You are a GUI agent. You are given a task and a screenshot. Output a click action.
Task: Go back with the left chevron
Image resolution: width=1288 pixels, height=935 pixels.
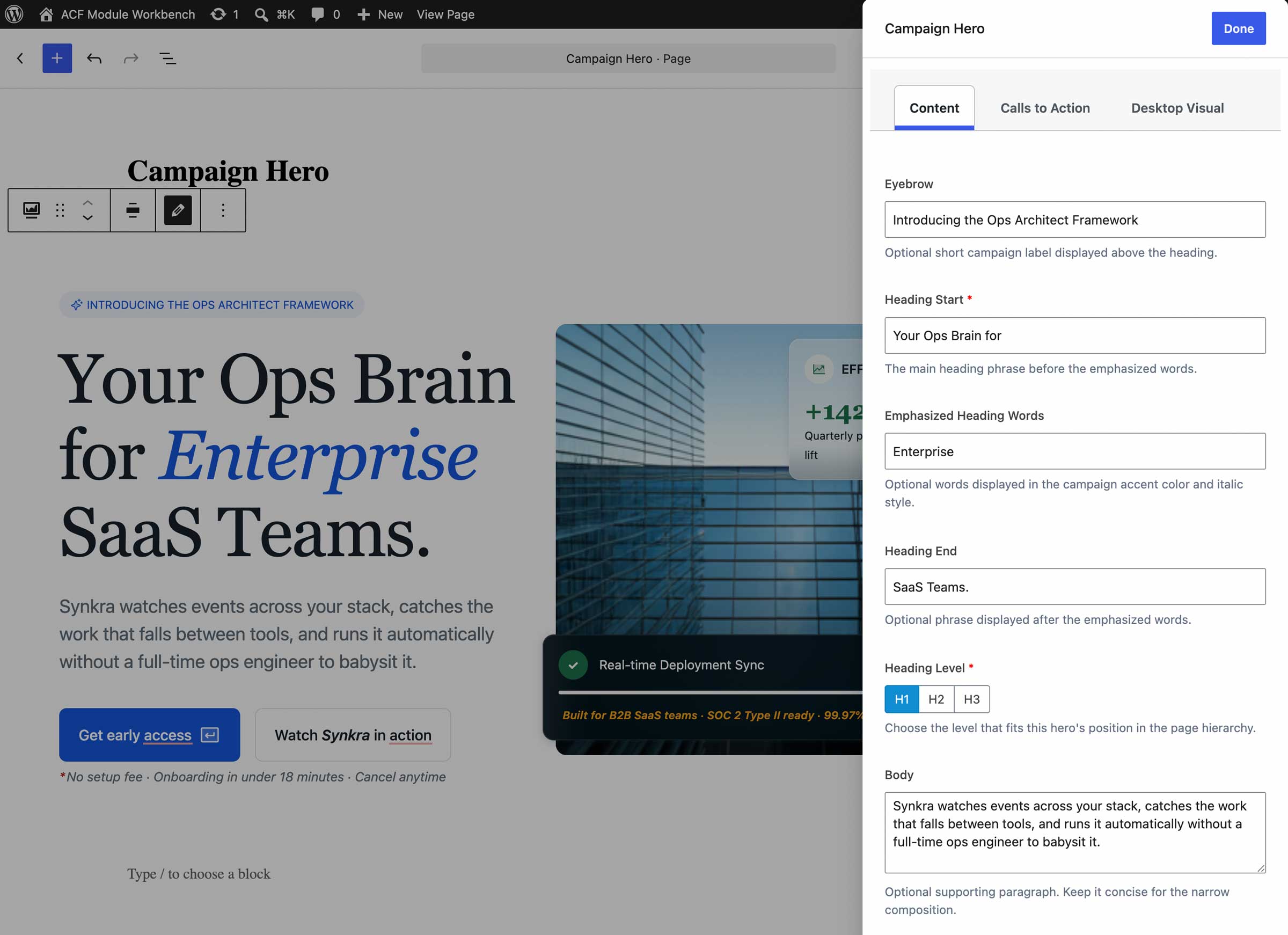(20, 58)
